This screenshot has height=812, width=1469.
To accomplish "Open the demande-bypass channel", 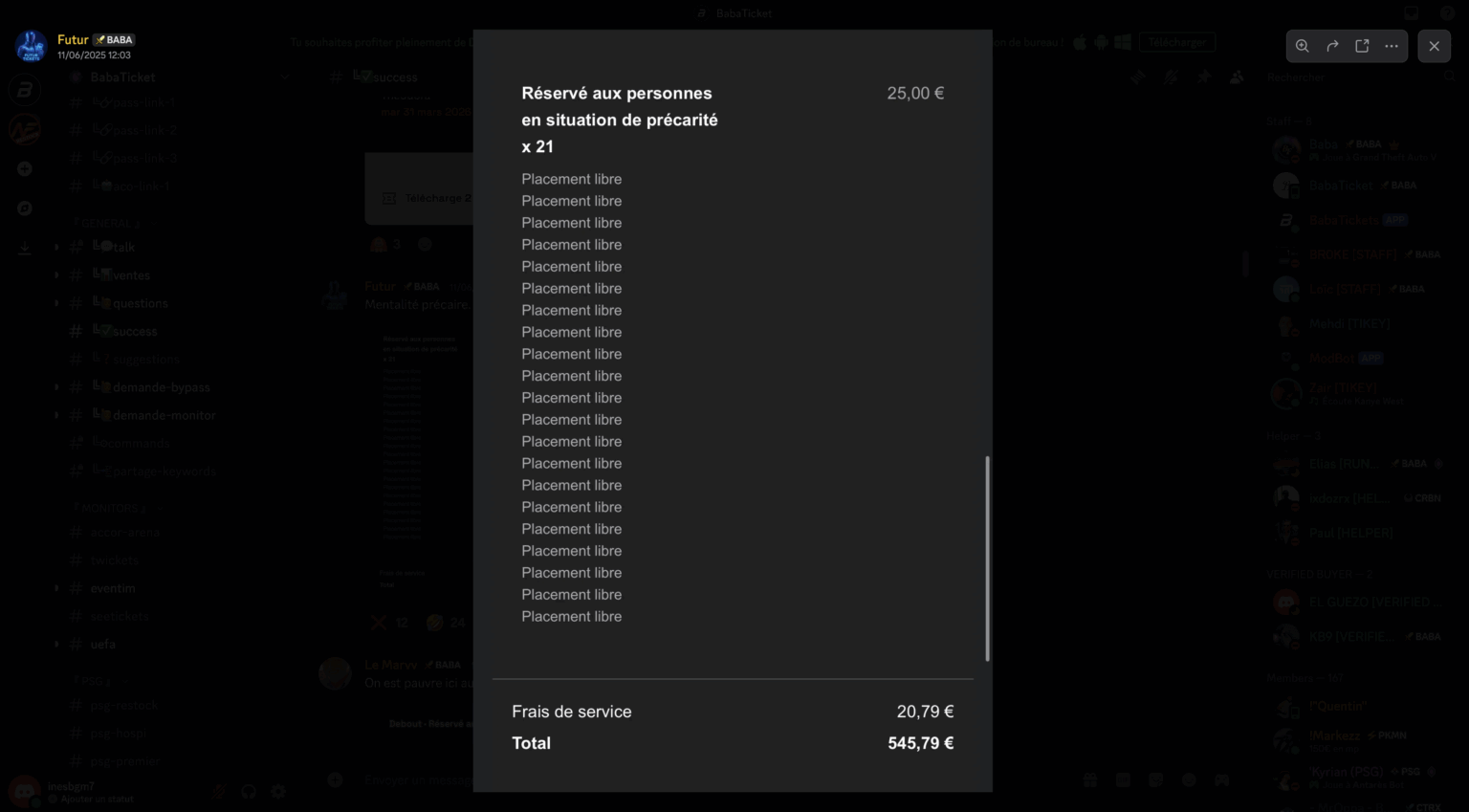I will click(161, 387).
